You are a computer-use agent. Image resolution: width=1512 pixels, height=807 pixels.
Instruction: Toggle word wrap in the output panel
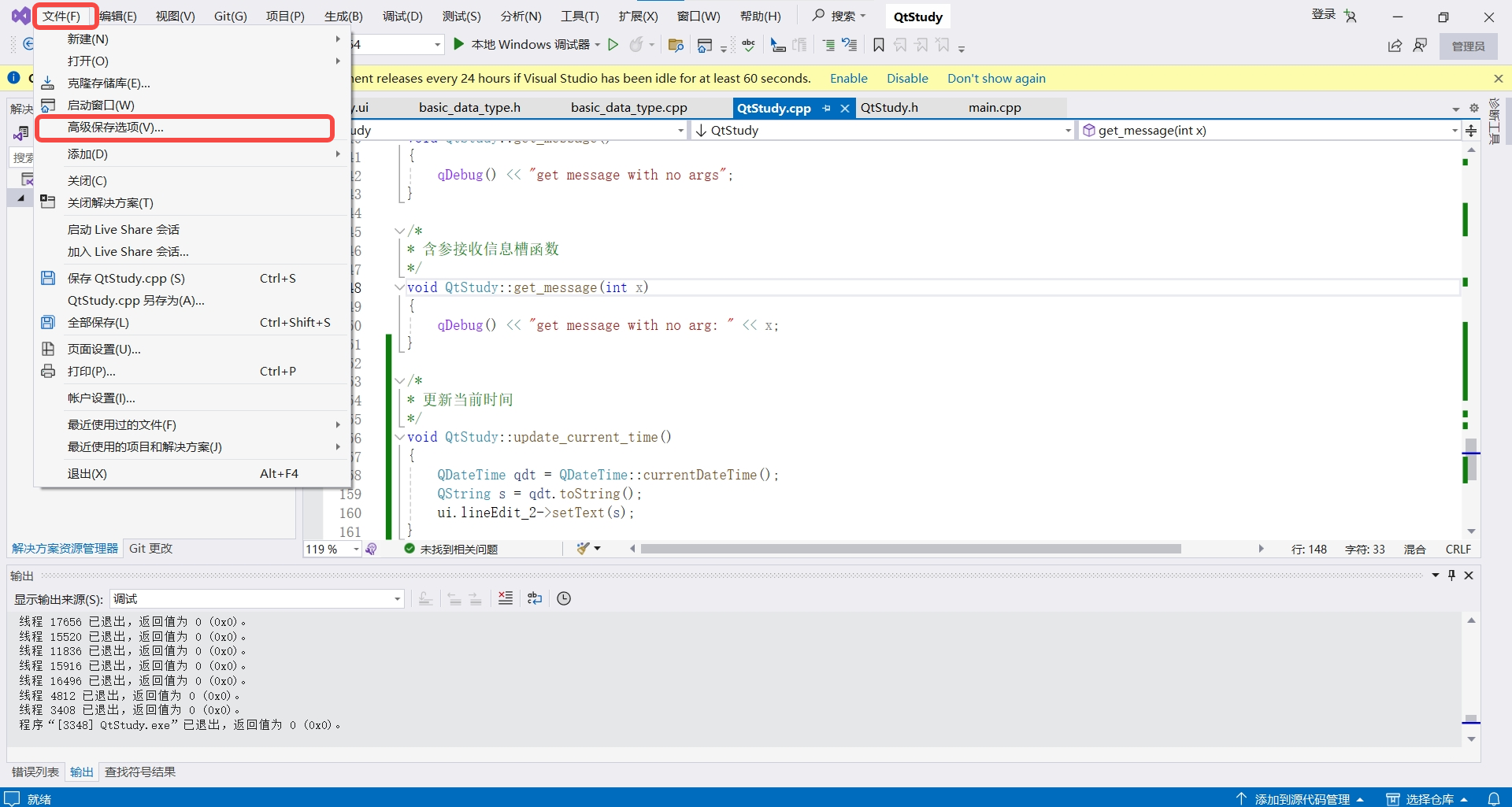point(535,598)
